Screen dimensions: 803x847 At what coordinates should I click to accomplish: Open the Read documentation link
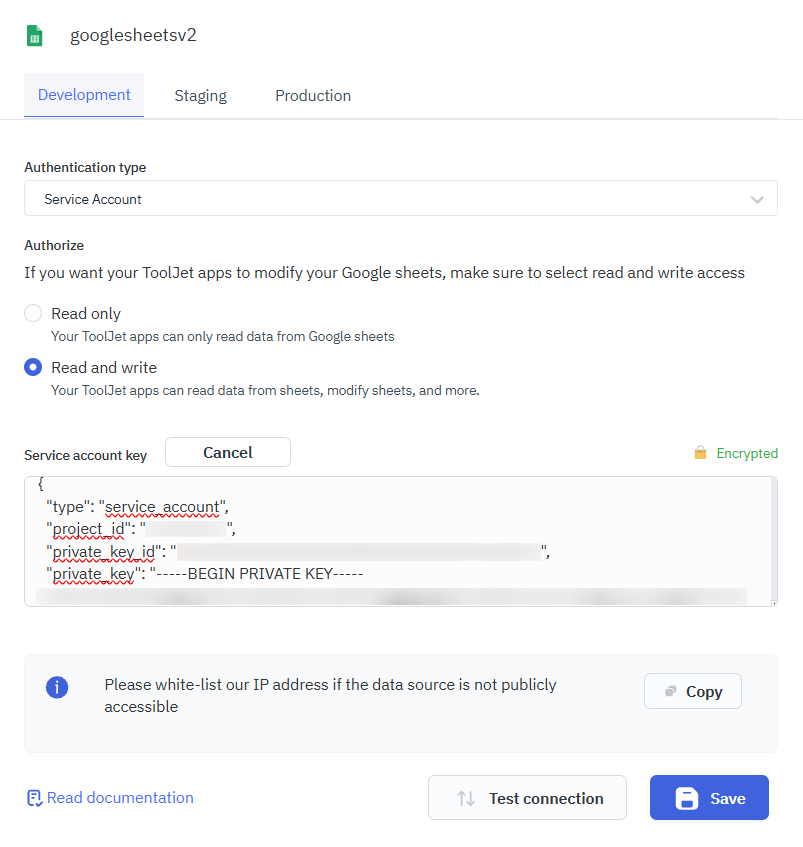pyautogui.click(x=120, y=797)
